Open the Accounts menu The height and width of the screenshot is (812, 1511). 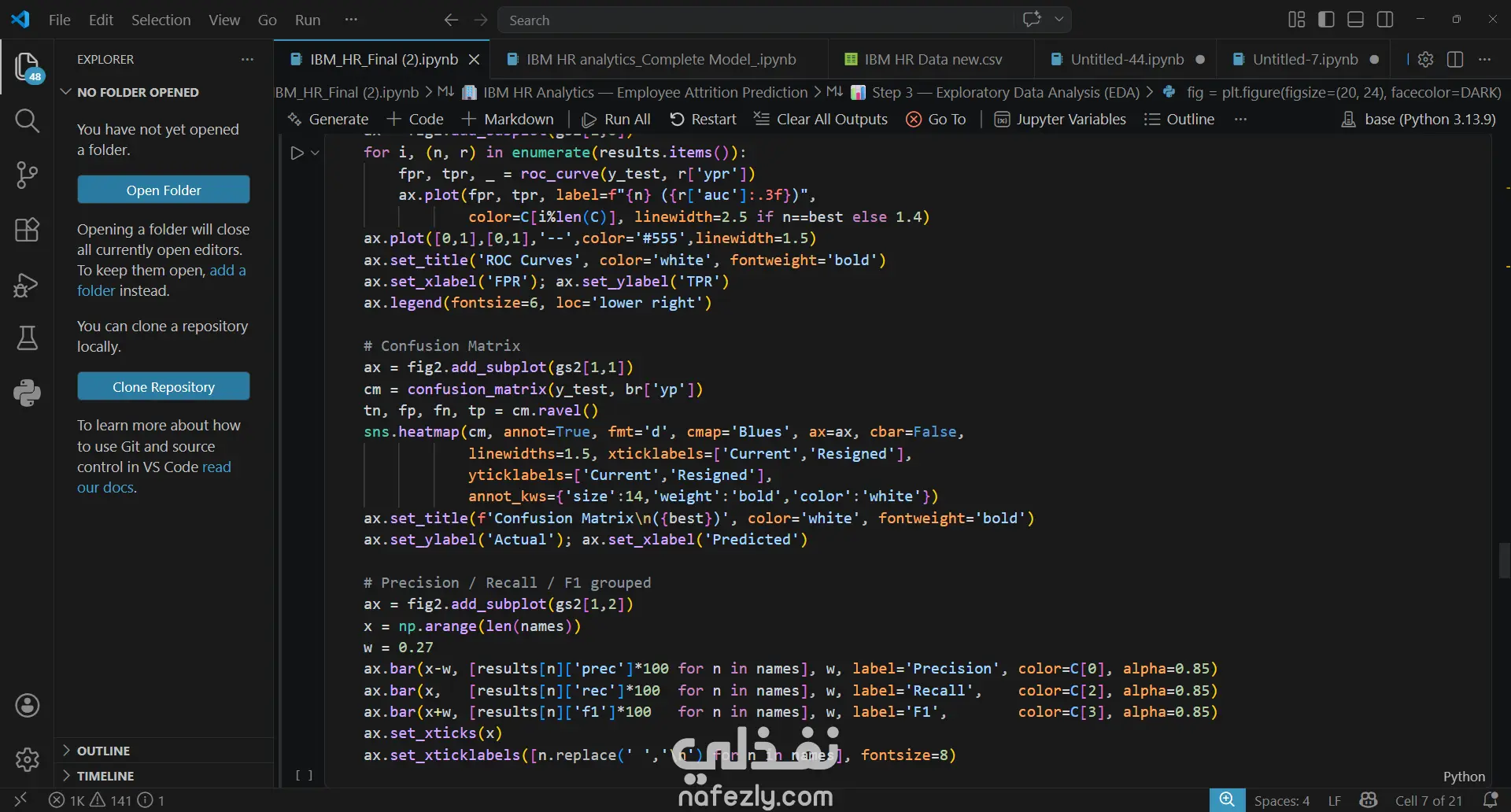coord(28,706)
